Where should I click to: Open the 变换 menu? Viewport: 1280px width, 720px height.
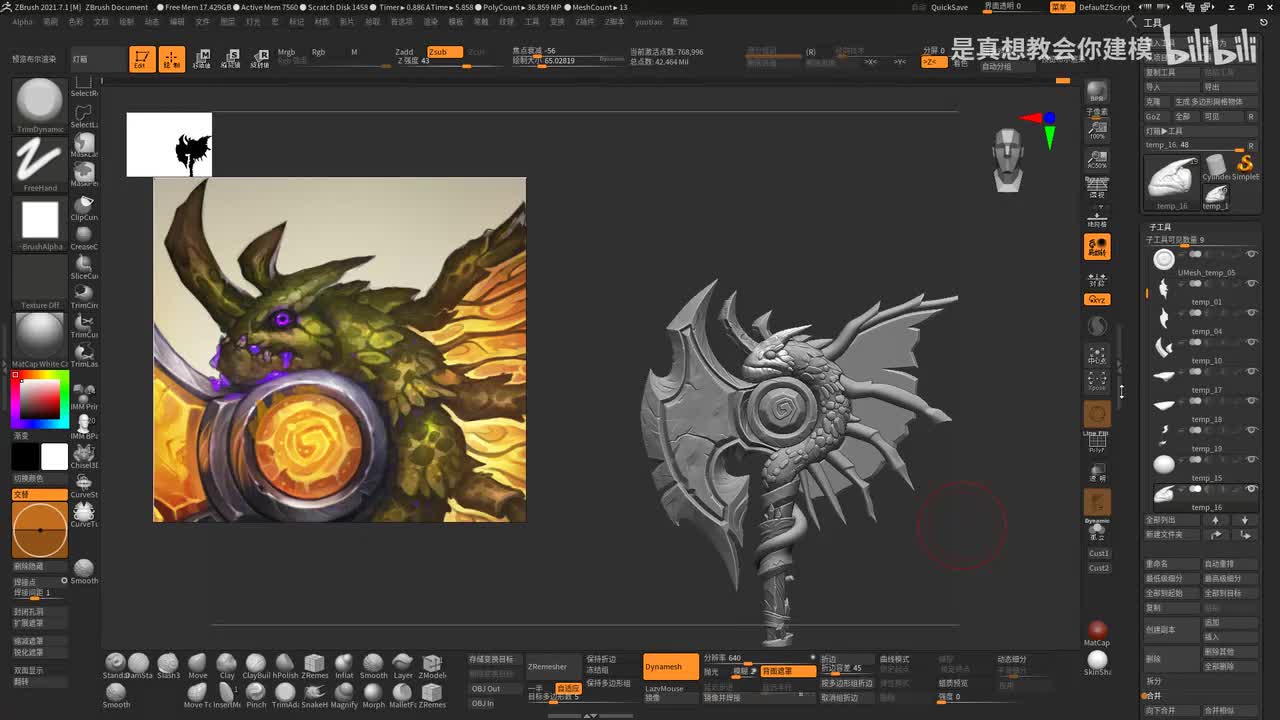click(557, 21)
